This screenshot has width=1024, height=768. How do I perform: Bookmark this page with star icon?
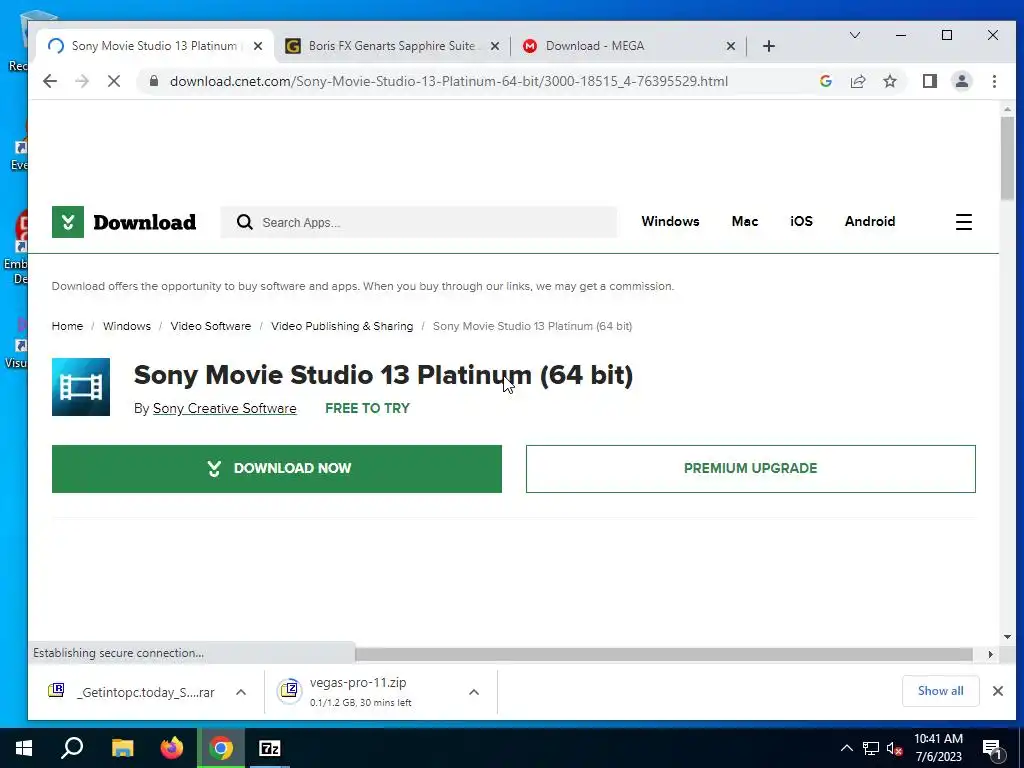pos(889,81)
